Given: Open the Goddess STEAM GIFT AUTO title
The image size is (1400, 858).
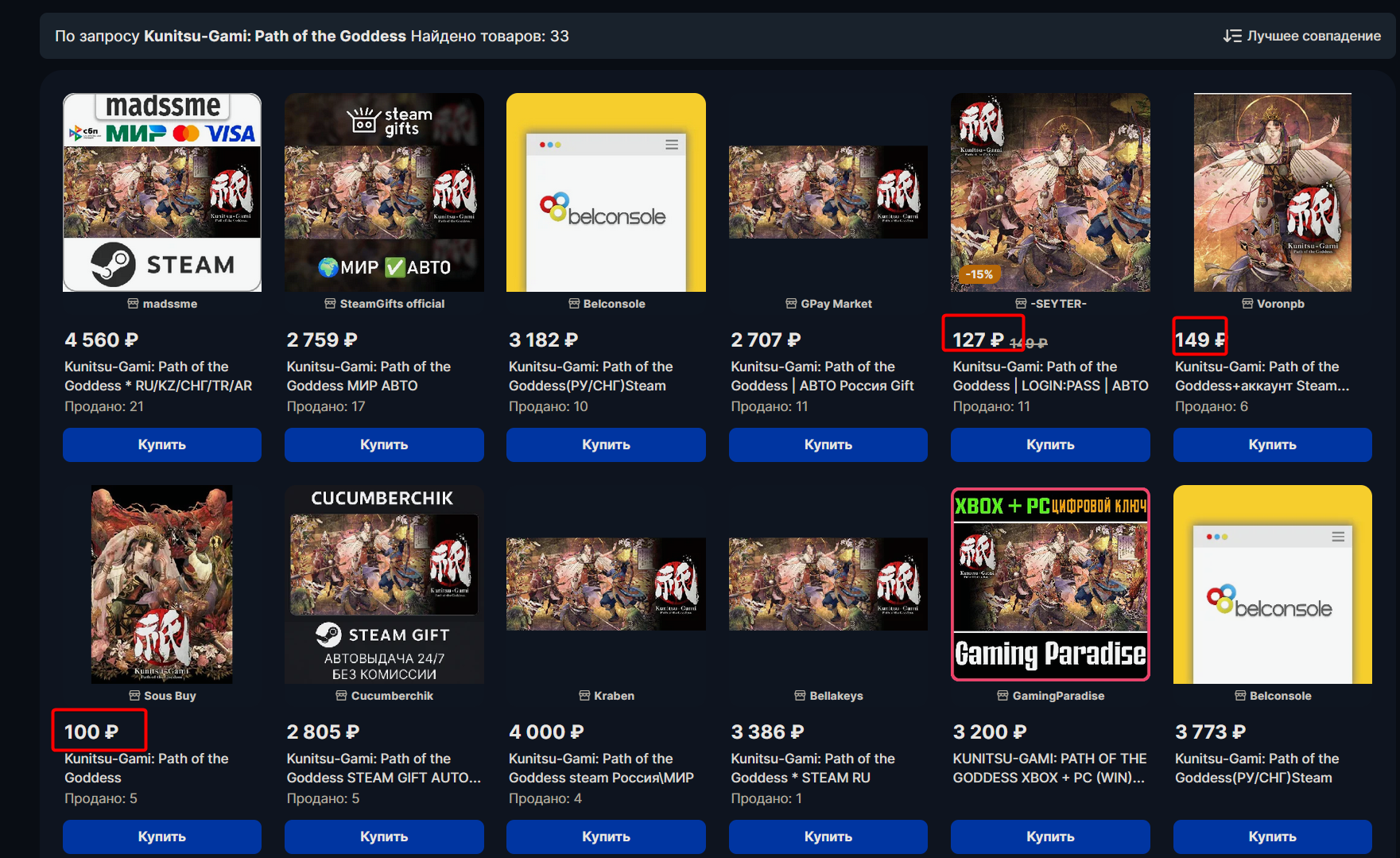Looking at the screenshot, I should pyautogui.click(x=384, y=768).
